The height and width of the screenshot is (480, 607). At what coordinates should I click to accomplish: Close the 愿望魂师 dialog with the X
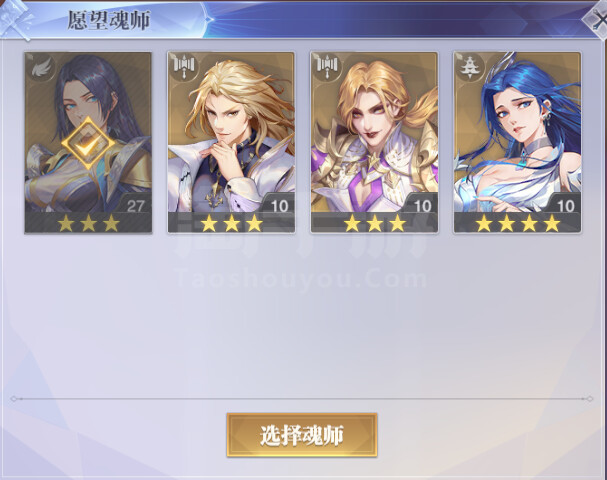598,20
